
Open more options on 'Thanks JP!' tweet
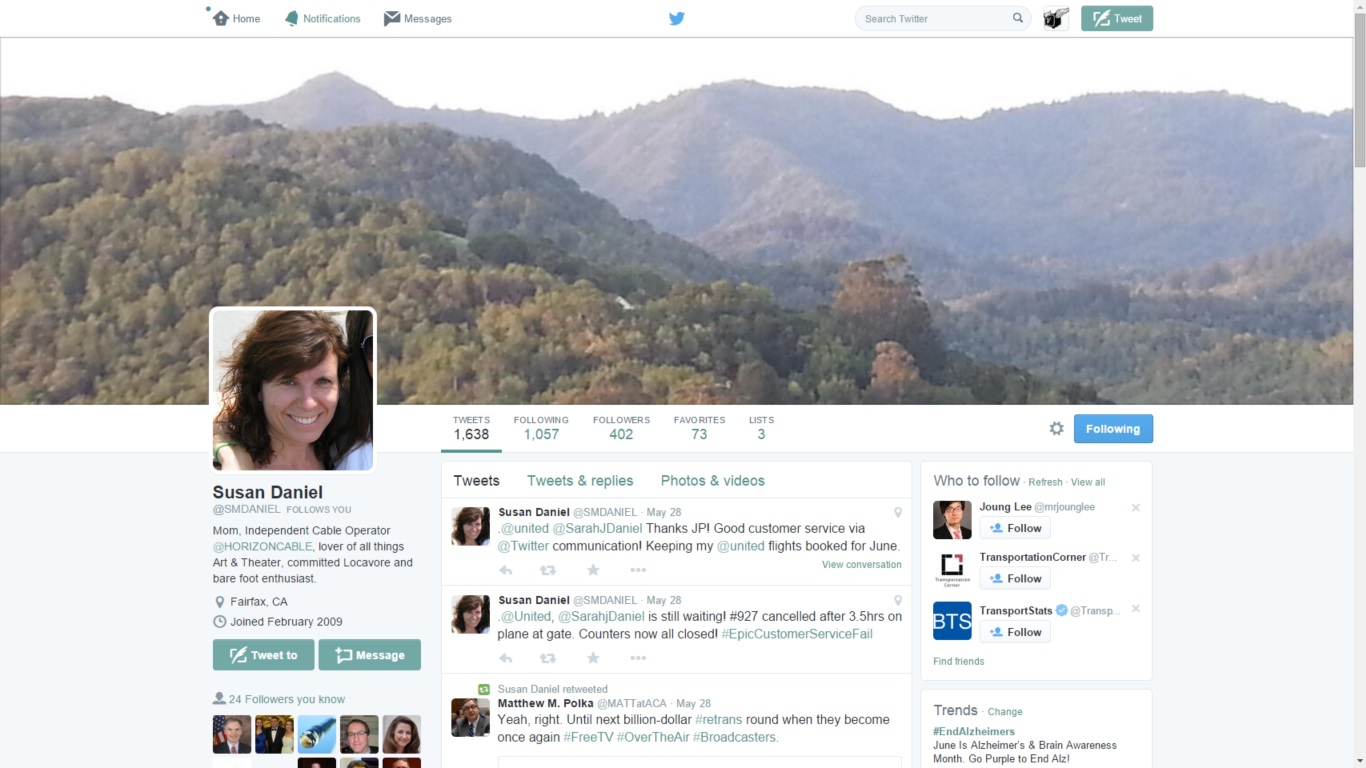(x=638, y=570)
